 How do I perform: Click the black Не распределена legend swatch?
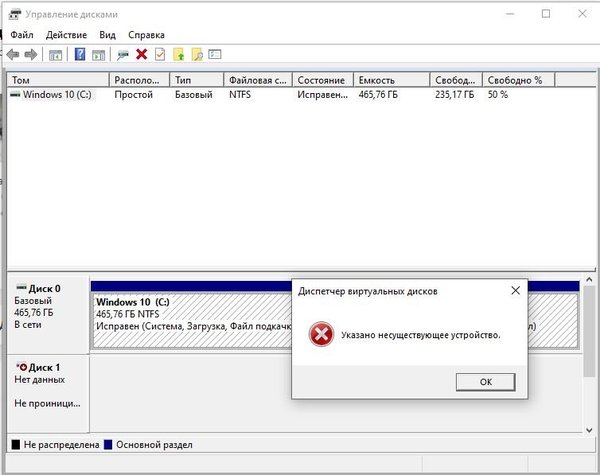[16, 444]
